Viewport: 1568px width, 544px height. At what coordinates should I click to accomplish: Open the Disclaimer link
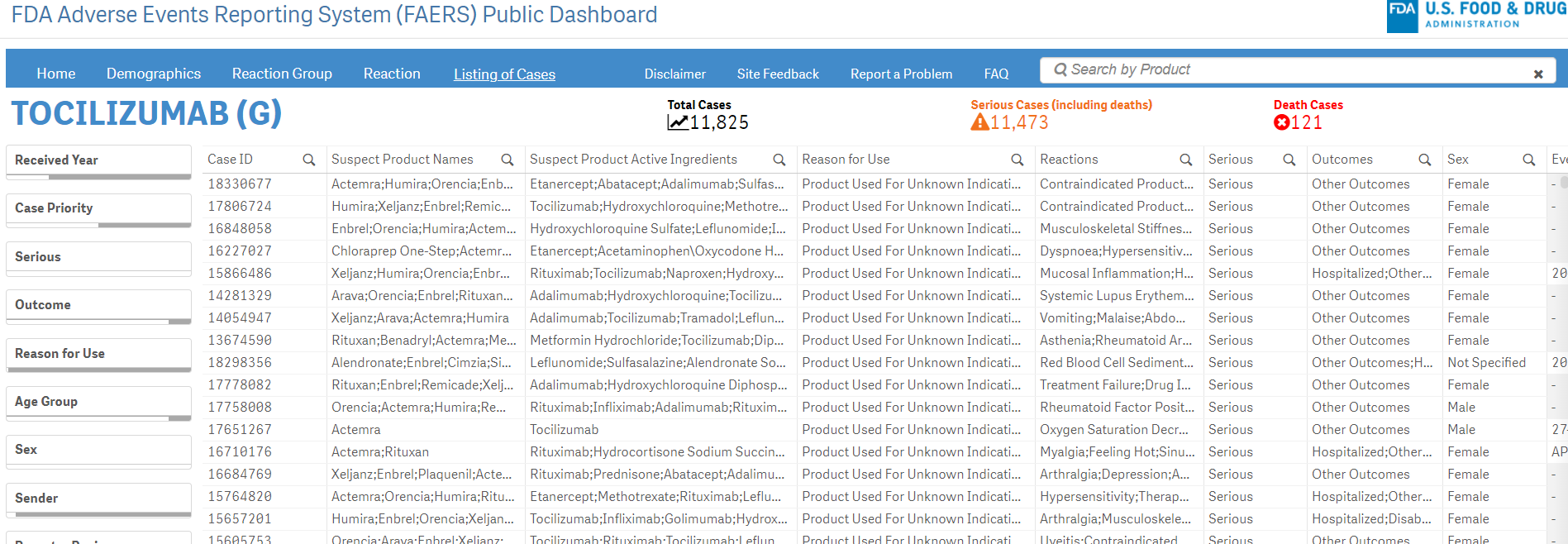click(674, 74)
